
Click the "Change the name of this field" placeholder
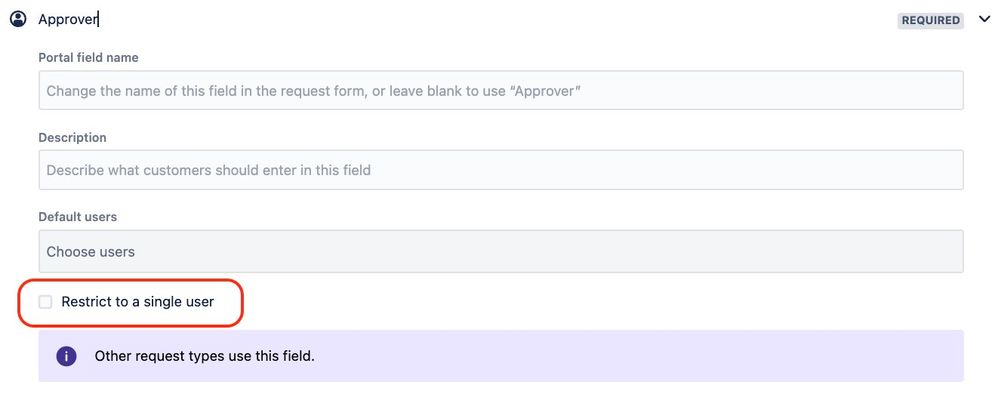[x=313, y=91]
